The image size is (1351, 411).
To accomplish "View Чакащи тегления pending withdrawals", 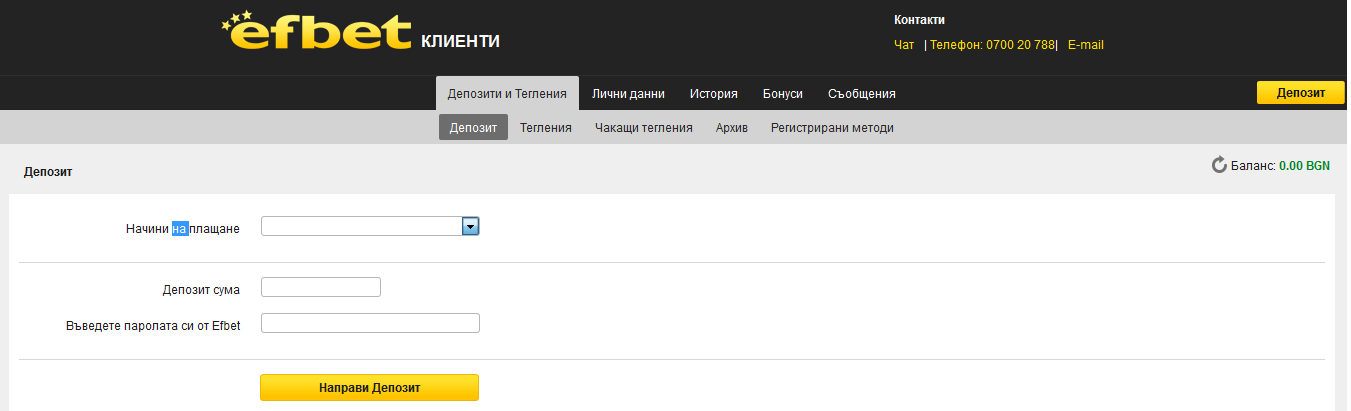I will (x=644, y=128).
